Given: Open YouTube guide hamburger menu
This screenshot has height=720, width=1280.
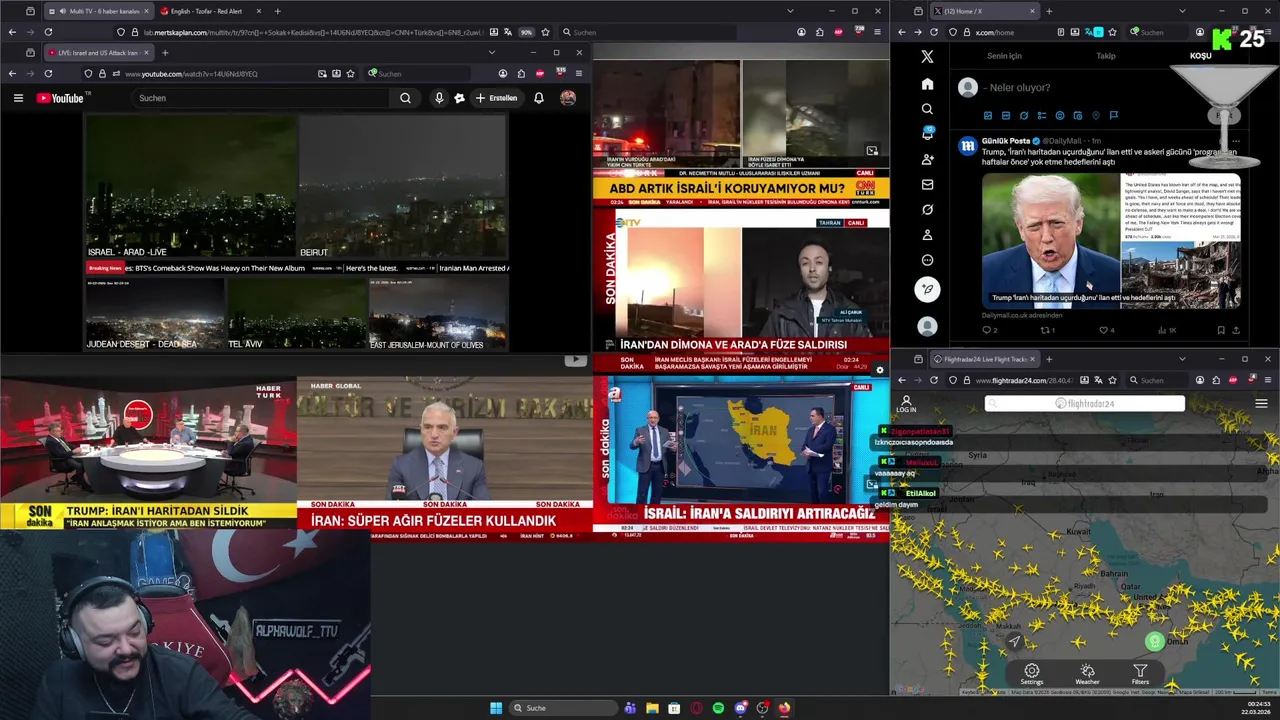Looking at the screenshot, I should pyautogui.click(x=18, y=98).
